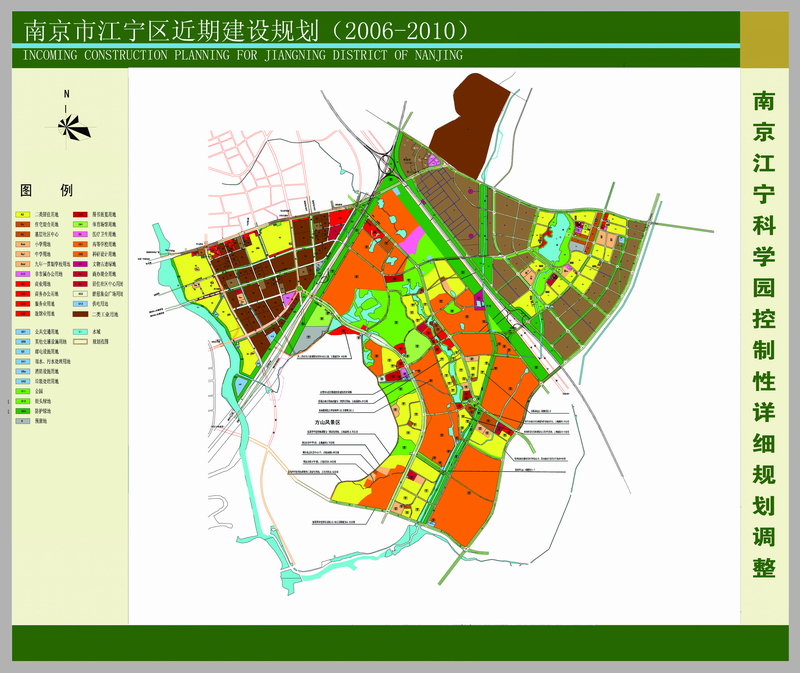Image resolution: width=800 pixels, height=673 pixels.
Task: Click the orange 高等学校用地 legend swatch
Action: pos(79,243)
